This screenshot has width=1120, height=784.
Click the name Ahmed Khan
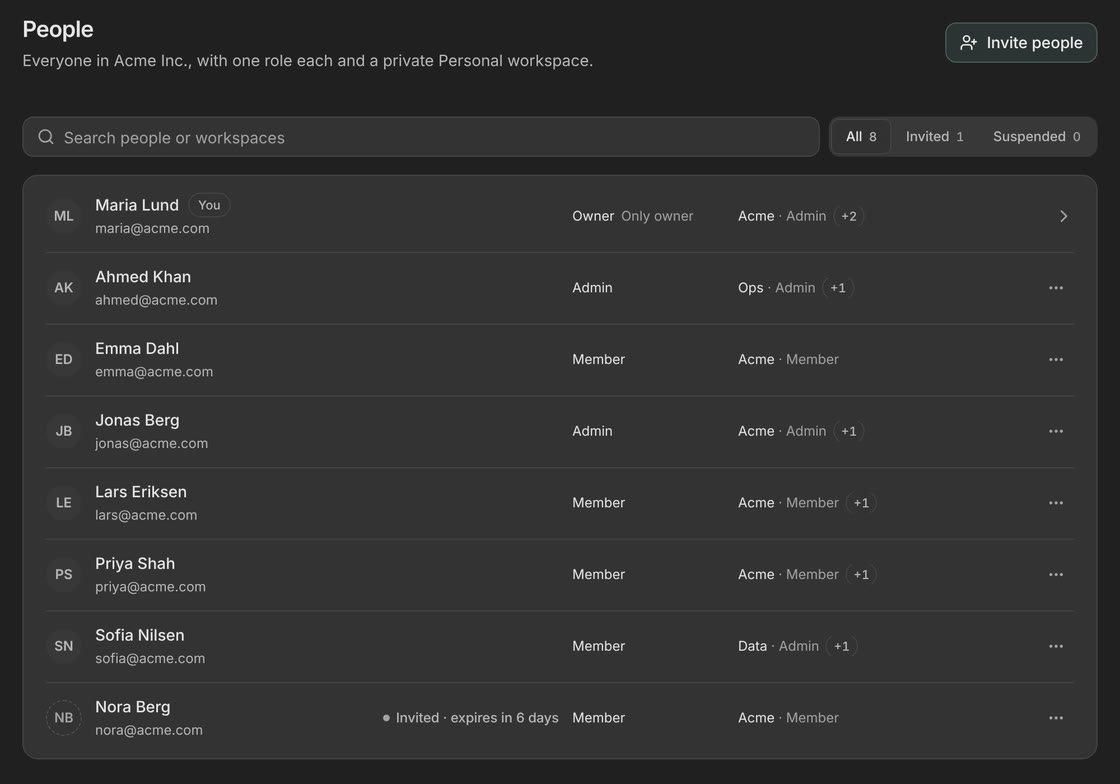pos(143,276)
